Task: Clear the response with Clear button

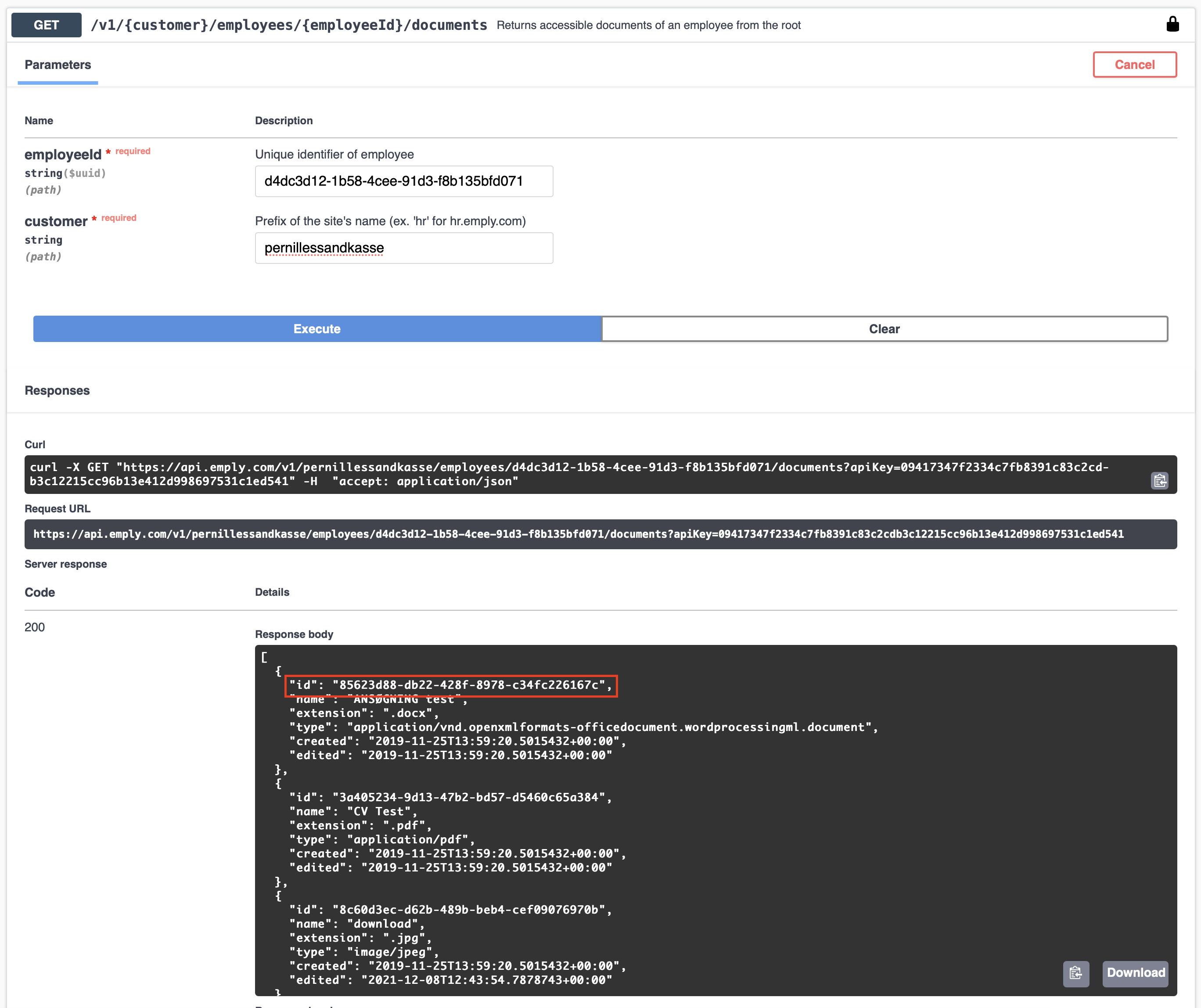Action: click(884, 329)
